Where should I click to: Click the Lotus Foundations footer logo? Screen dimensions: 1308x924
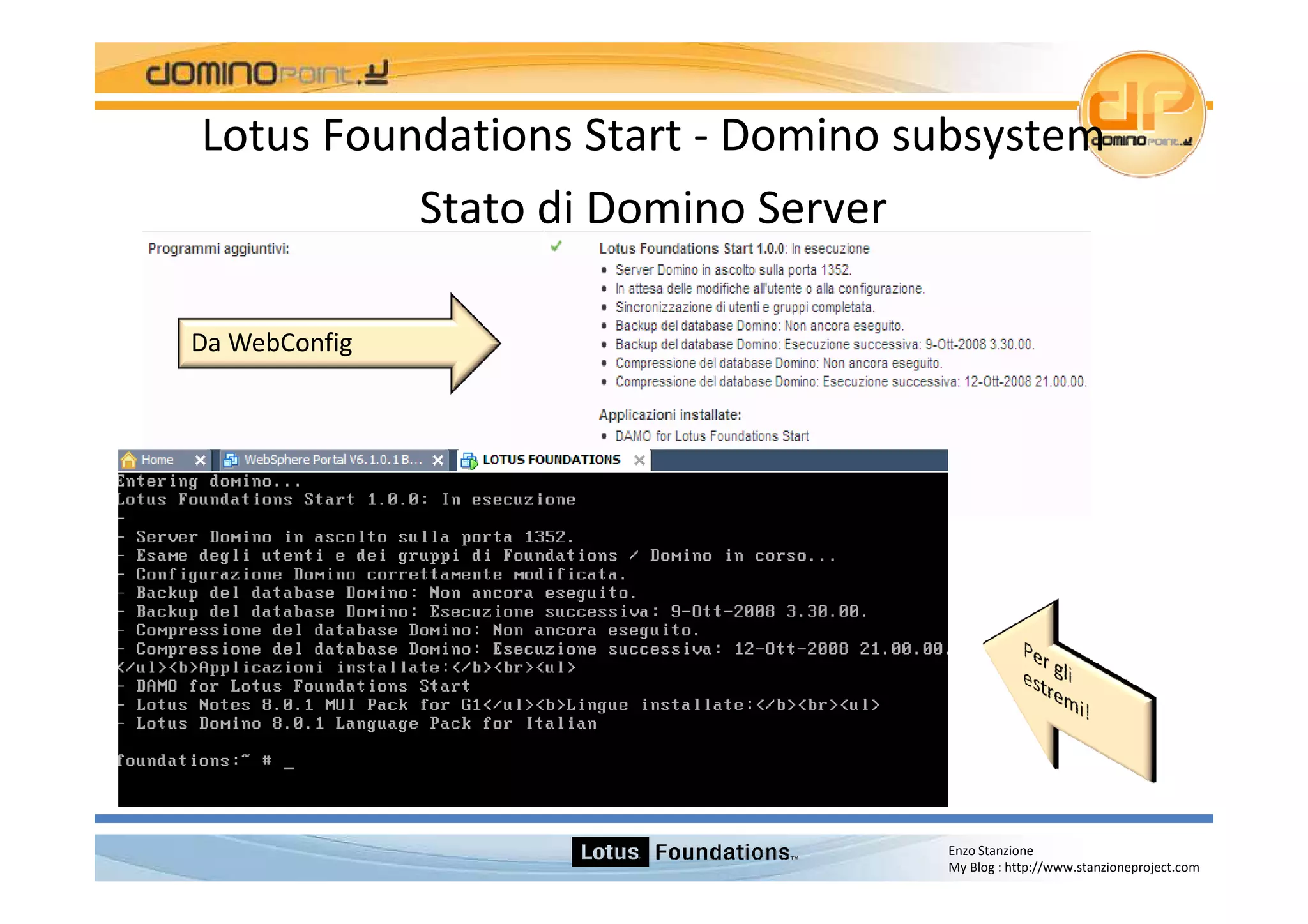(x=684, y=852)
